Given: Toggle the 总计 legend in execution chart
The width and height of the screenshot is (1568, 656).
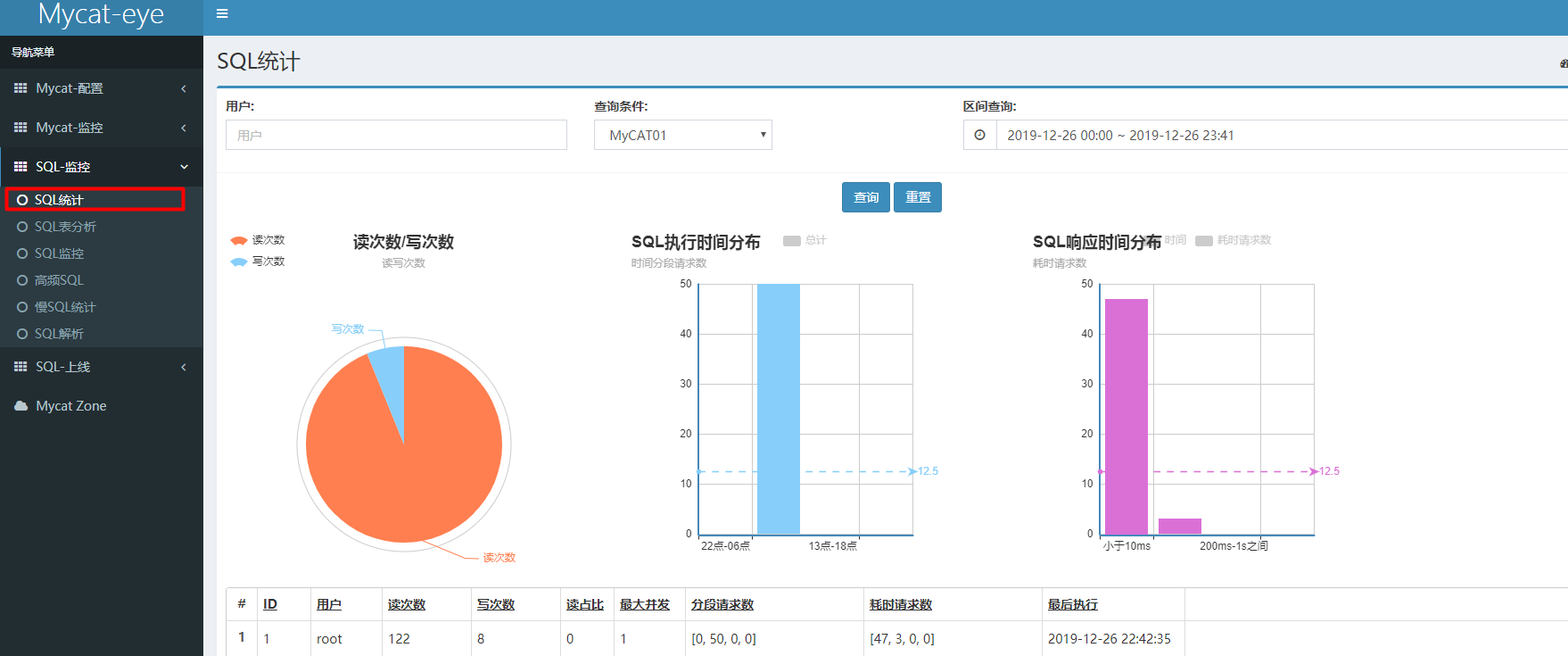Looking at the screenshot, I should point(805,240).
